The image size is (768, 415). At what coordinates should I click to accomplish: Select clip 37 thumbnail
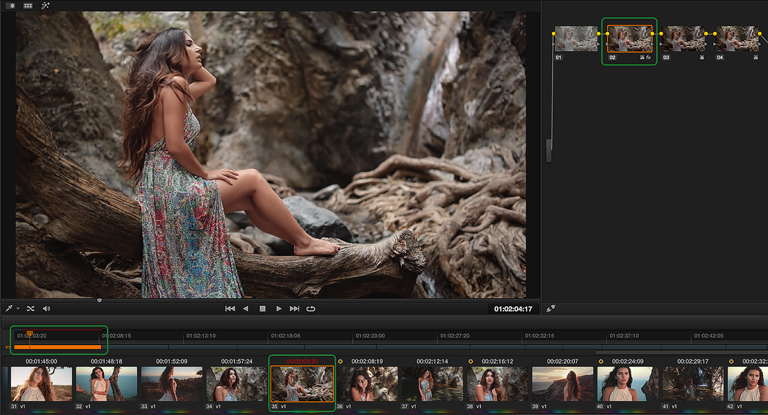pos(432,384)
